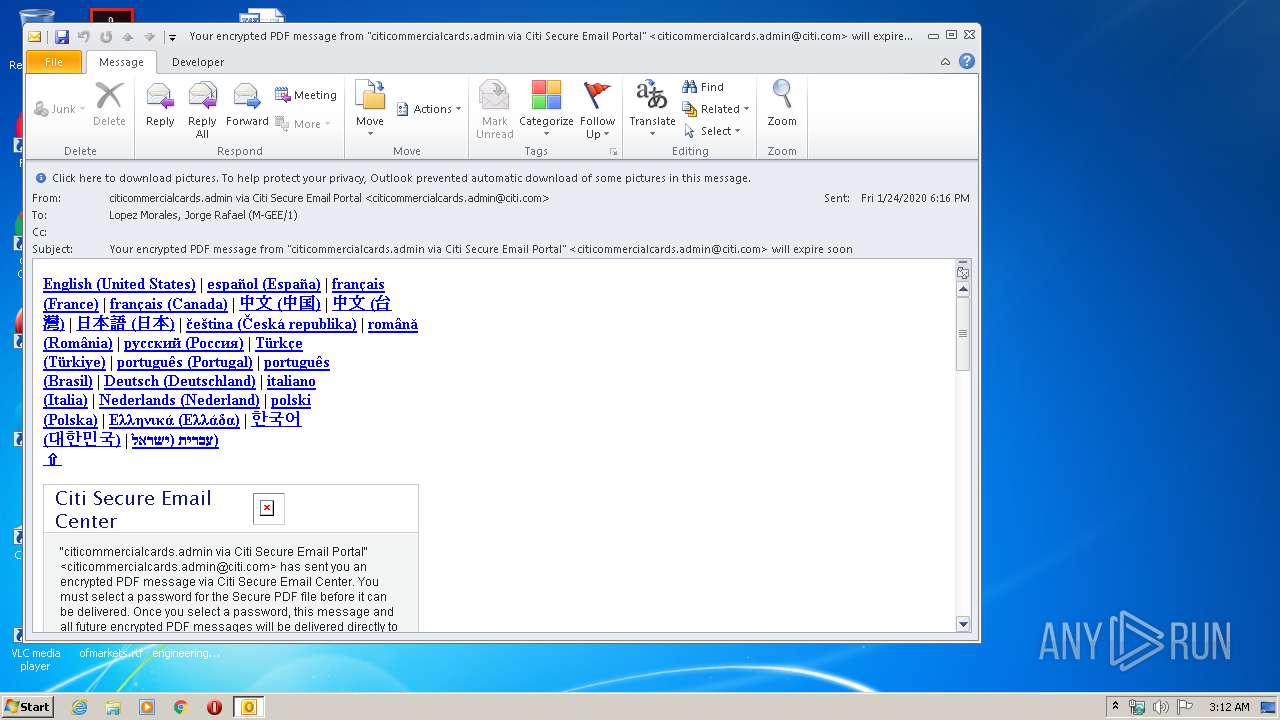Open the Translate options
Image resolution: width=1280 pixels, height=720 pixels.
652,110
